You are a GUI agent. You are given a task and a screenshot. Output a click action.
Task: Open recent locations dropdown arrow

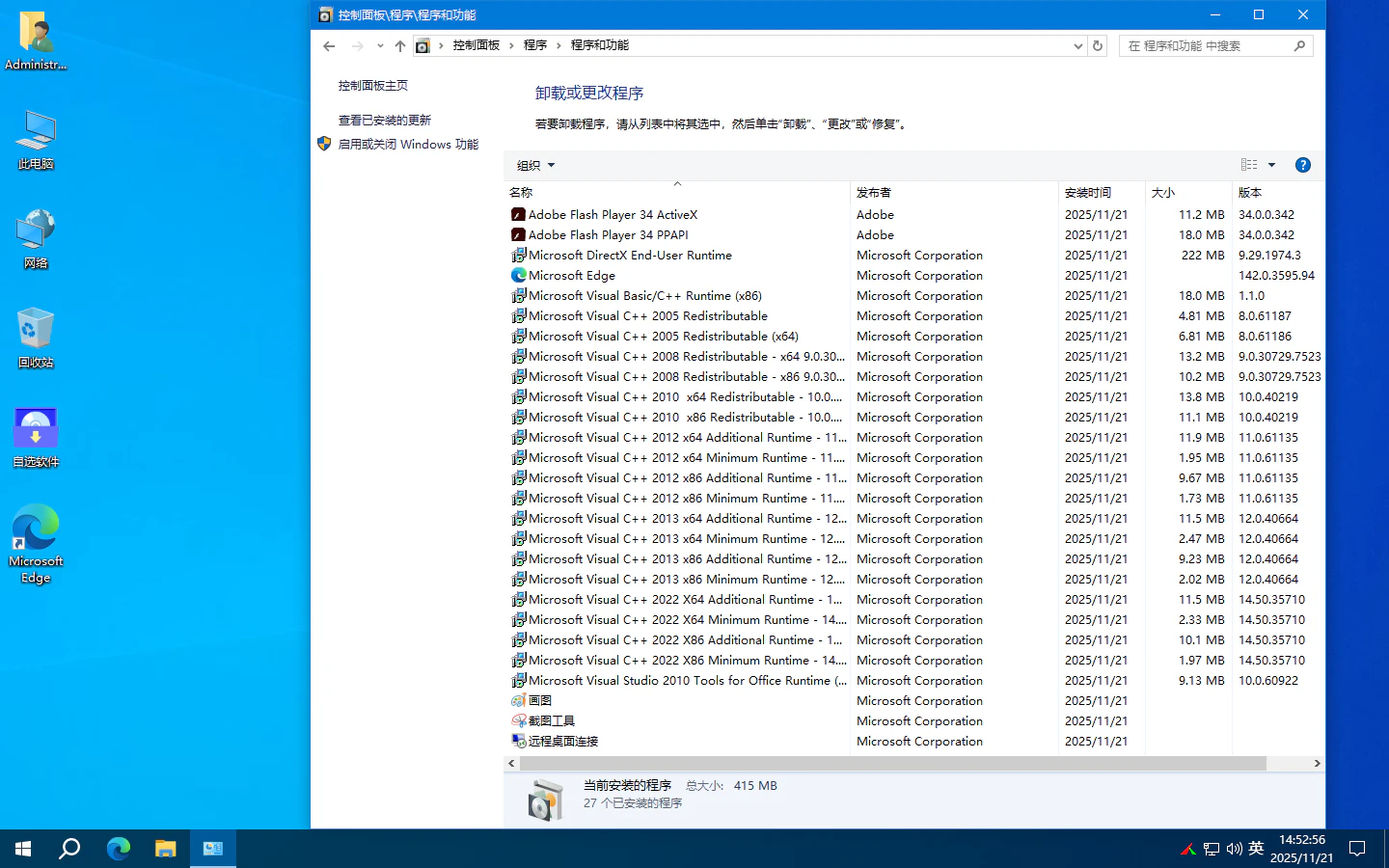pos(380,45)
